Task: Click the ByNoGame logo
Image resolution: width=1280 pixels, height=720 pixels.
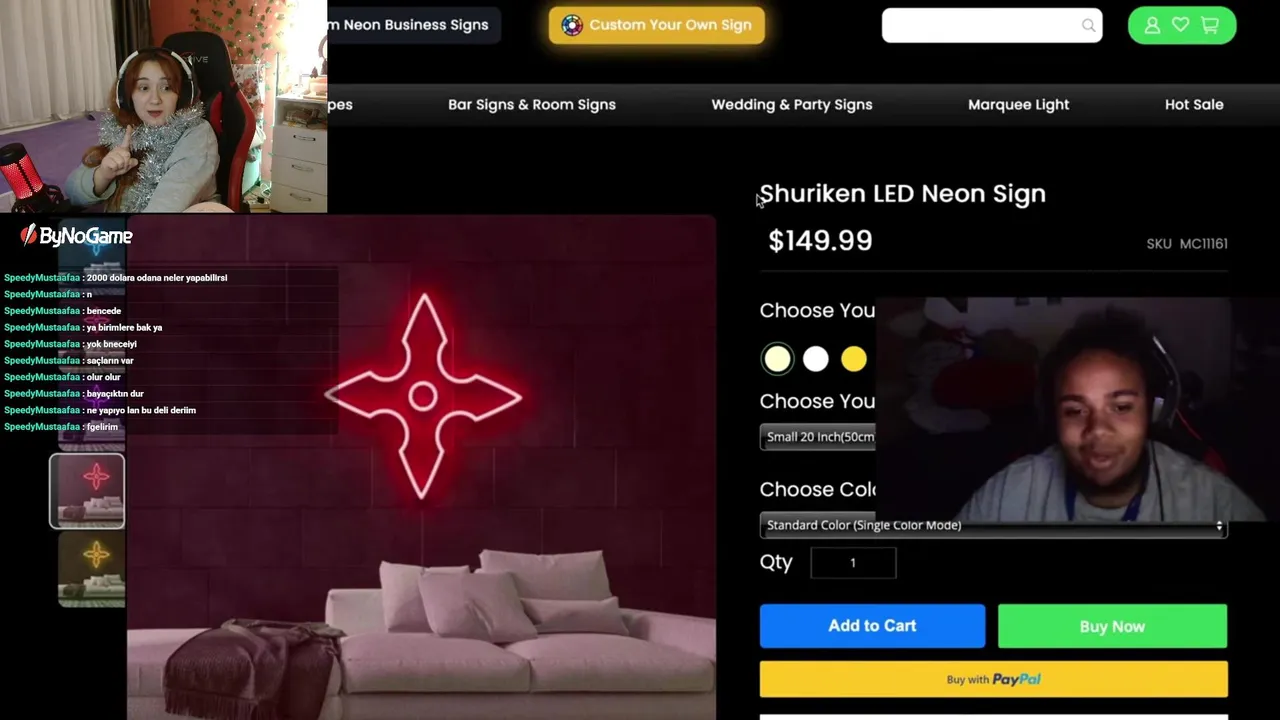Action: click(x=77, y=236)
